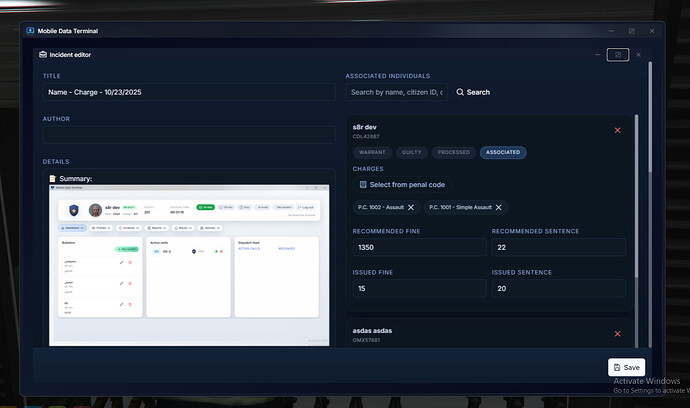Edit the Recommended Sentence value 22
690x408 pixels.
click(x=558, y=247)
